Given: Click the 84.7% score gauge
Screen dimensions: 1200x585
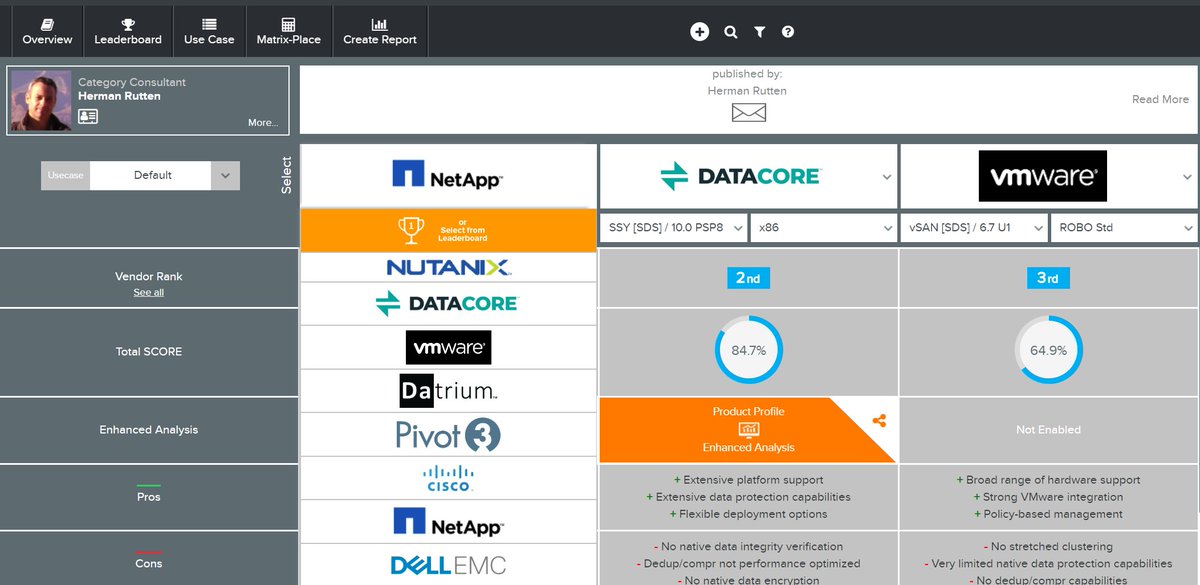Looking at the screenshot, I should (748, 351).
